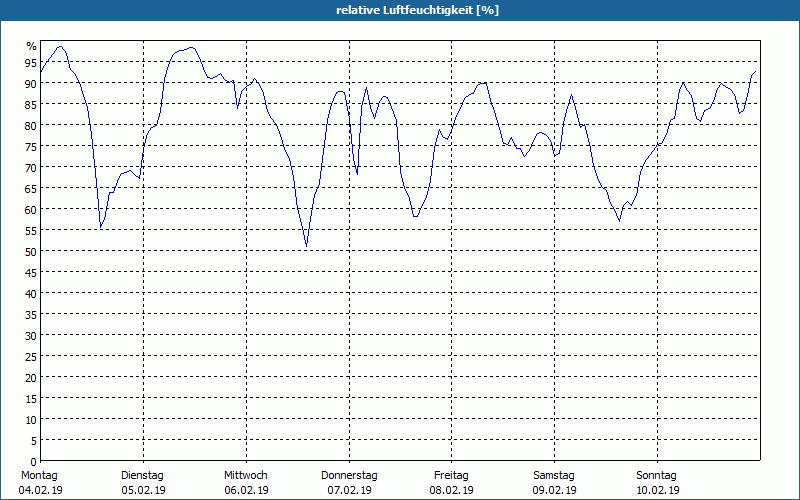Click the y-axis label 45
800x500 pixels.
click(31, 272)
